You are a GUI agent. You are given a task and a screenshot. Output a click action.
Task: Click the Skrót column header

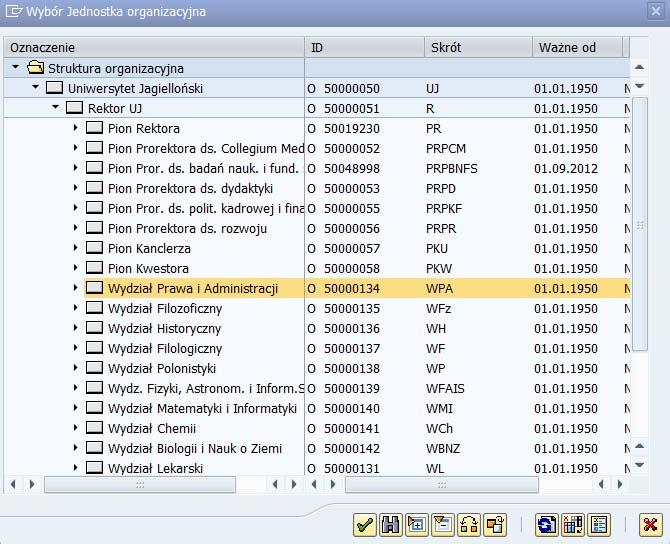click(x=479, y=47)
